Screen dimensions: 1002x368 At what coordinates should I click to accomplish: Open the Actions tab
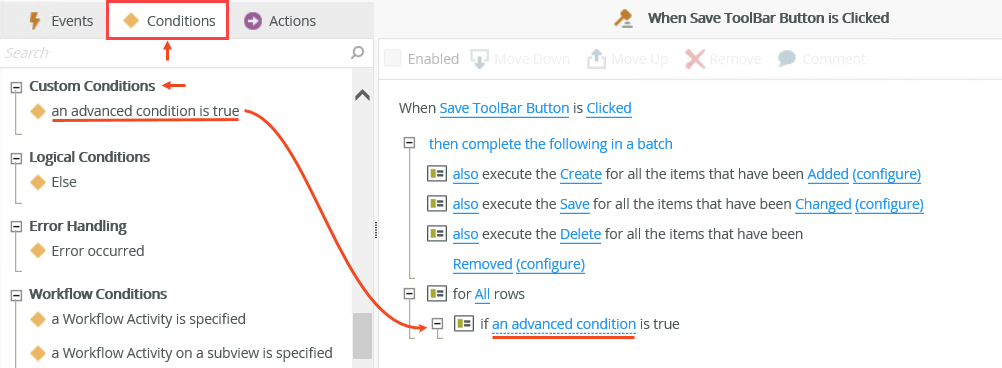click(280, 21)
